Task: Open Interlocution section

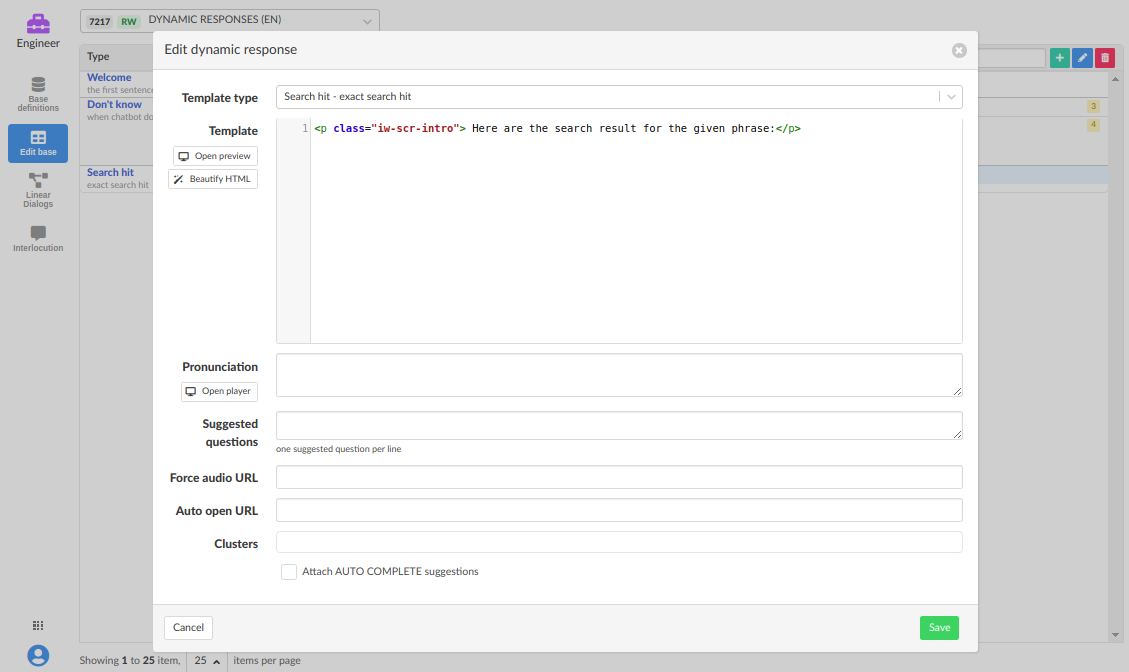Action: [x=38, y=238]
